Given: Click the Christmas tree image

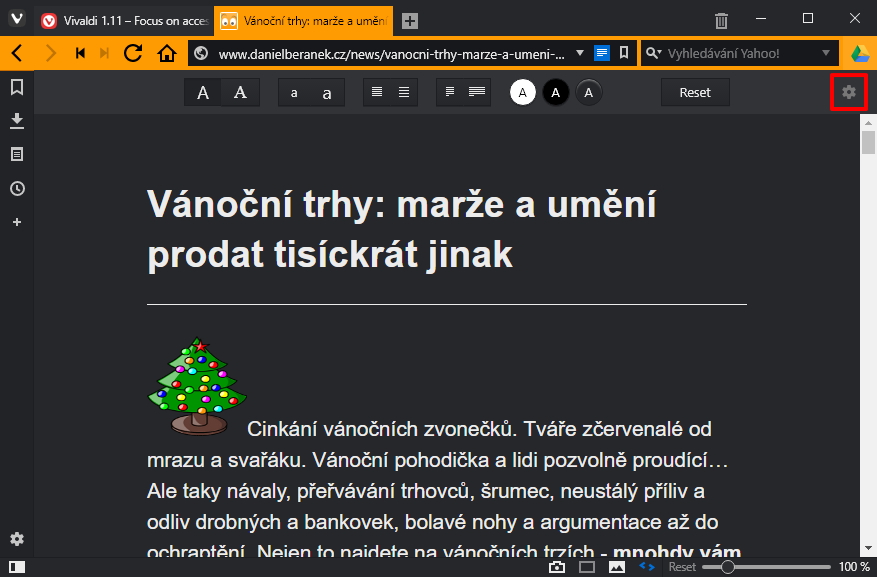Looking at the screenshot, I should coord(197,386).
